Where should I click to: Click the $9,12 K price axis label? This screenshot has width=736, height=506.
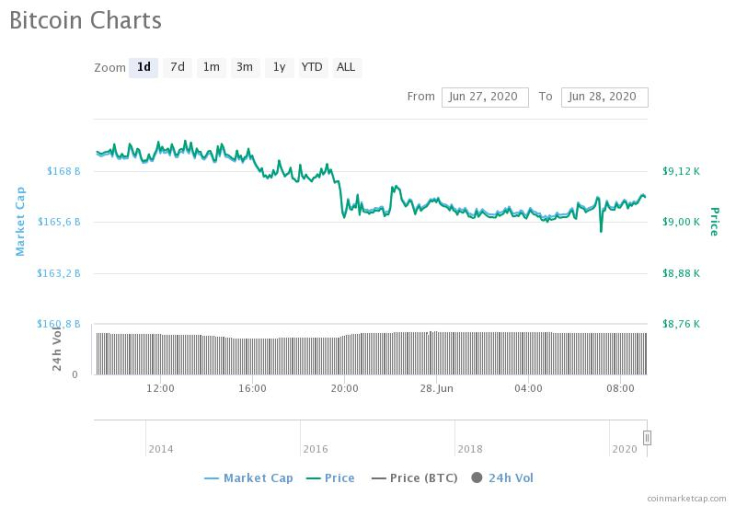[681, 171]
